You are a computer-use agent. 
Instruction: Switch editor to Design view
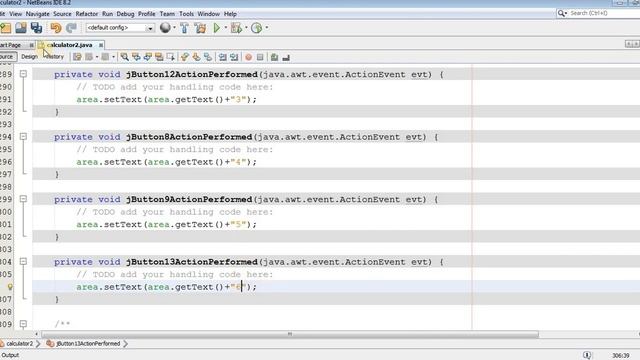[29, 57]
